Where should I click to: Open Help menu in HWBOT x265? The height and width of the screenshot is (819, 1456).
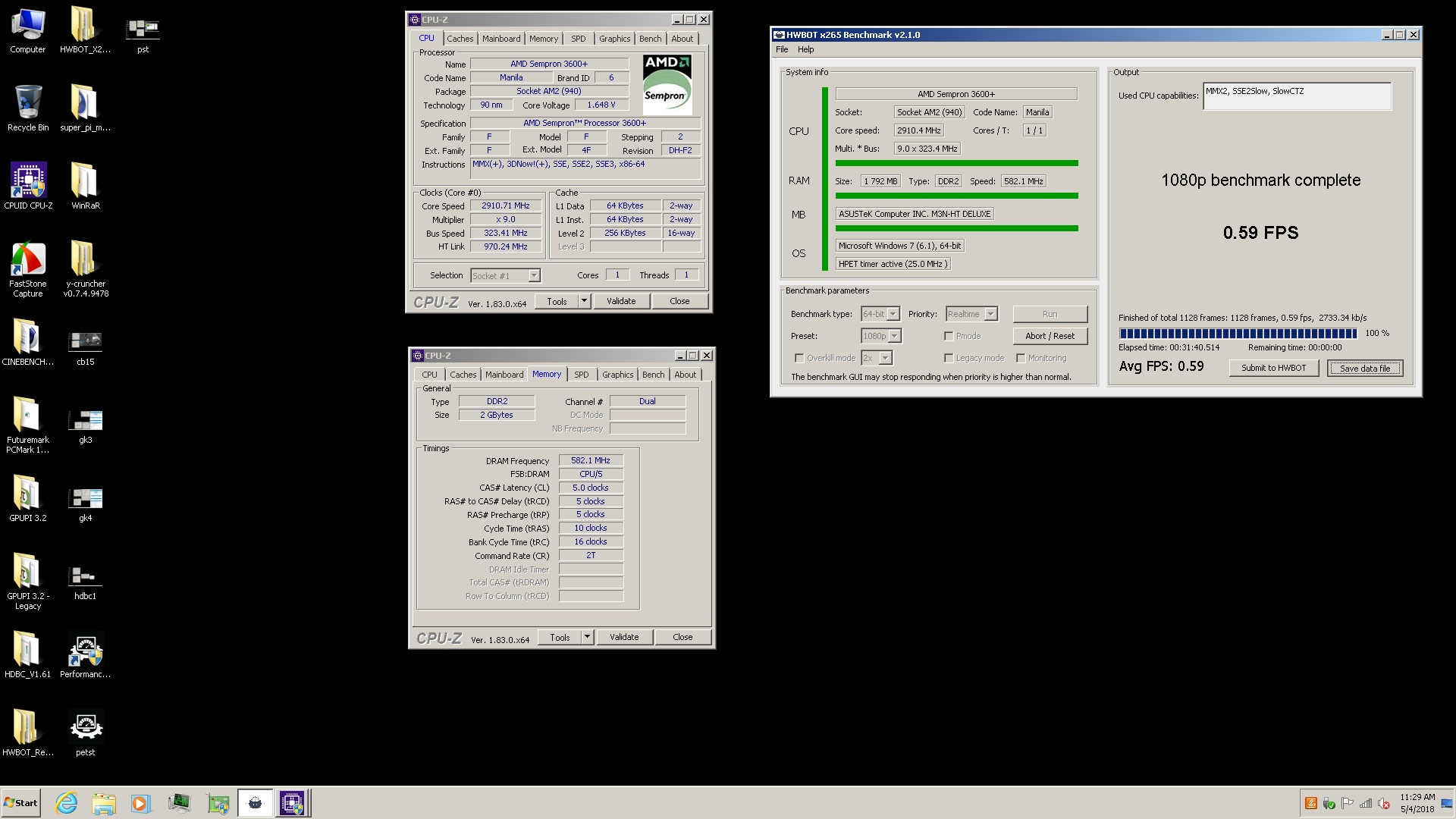pos(805,49)
